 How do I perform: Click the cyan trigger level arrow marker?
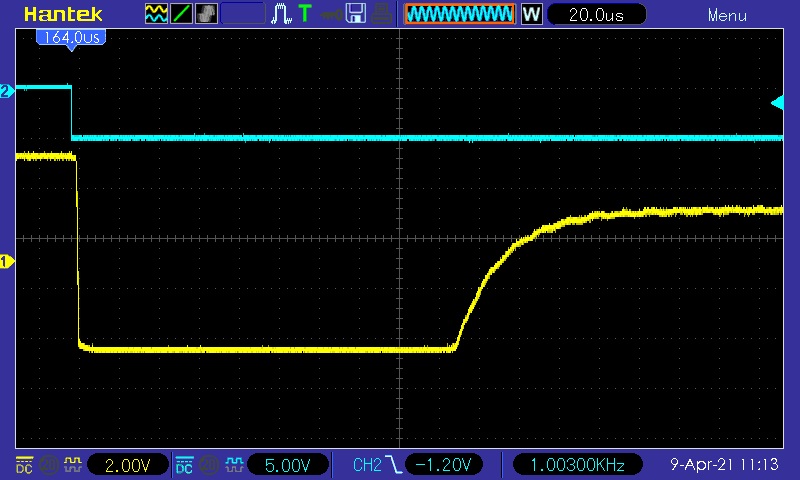(x=777, y=102)
